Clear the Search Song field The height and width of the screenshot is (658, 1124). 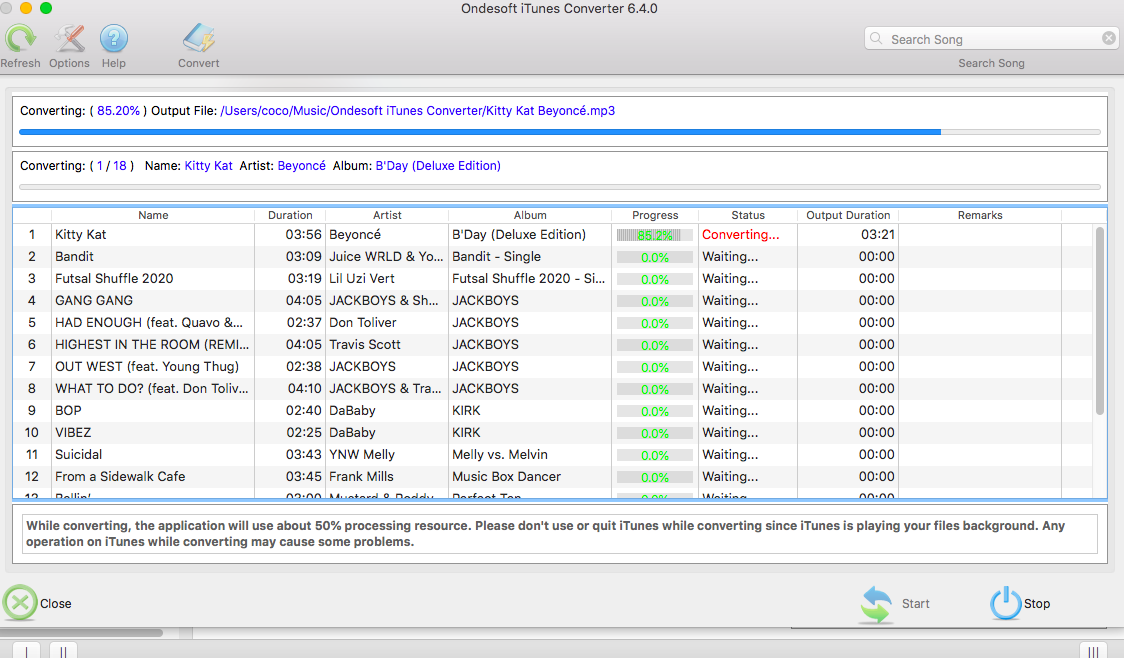pos(1108,39)
